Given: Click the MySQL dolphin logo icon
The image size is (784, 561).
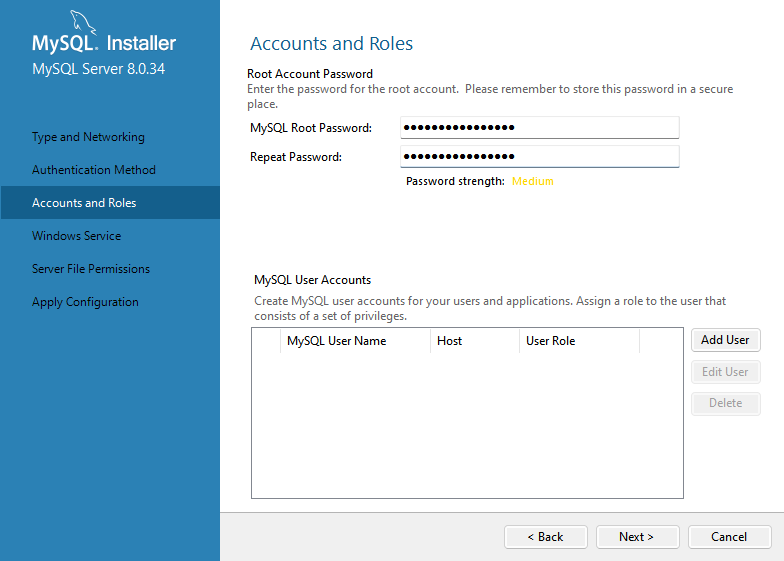Looking at the screenshot, I should point(82,22).
